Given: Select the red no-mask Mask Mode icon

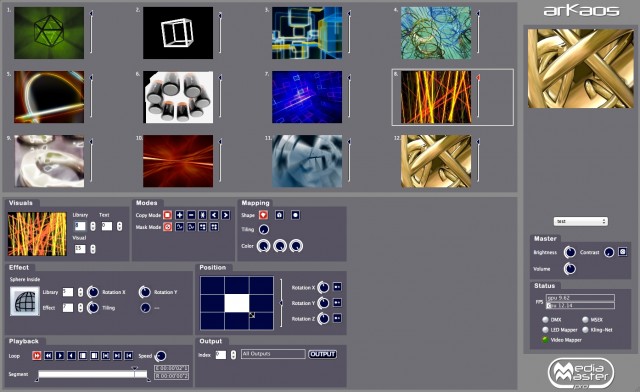Looking at the screenshot, I should [x=167, y=227].
